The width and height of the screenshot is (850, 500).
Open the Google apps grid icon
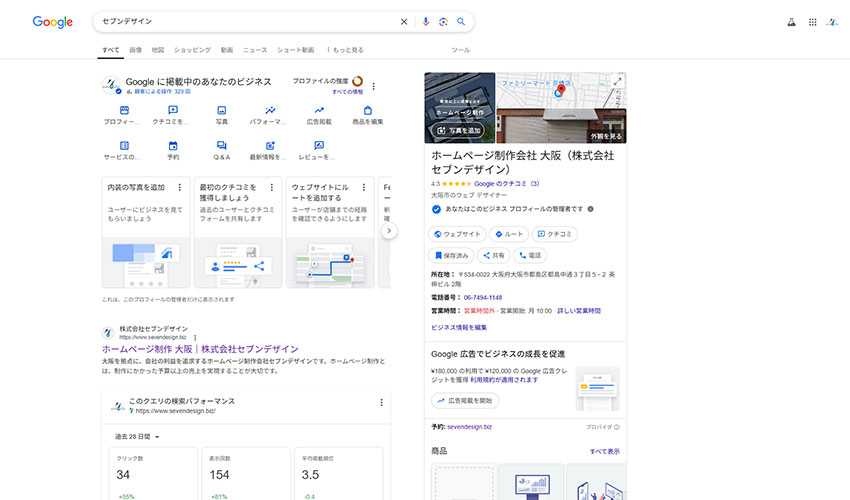pos(813,22)
